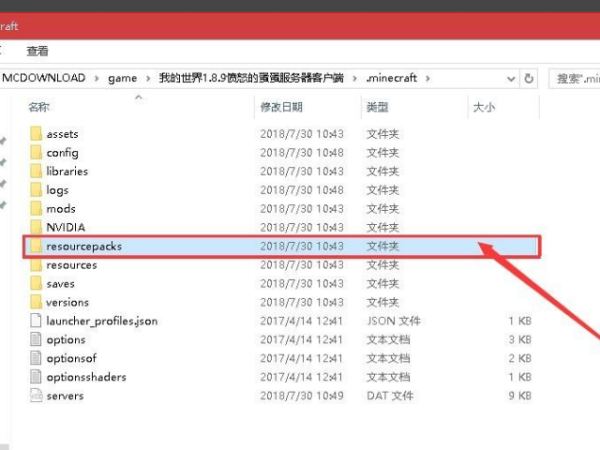Screen dimensions: 600x450
Task: Refresh the current folder view
Action: coord(528,78)
